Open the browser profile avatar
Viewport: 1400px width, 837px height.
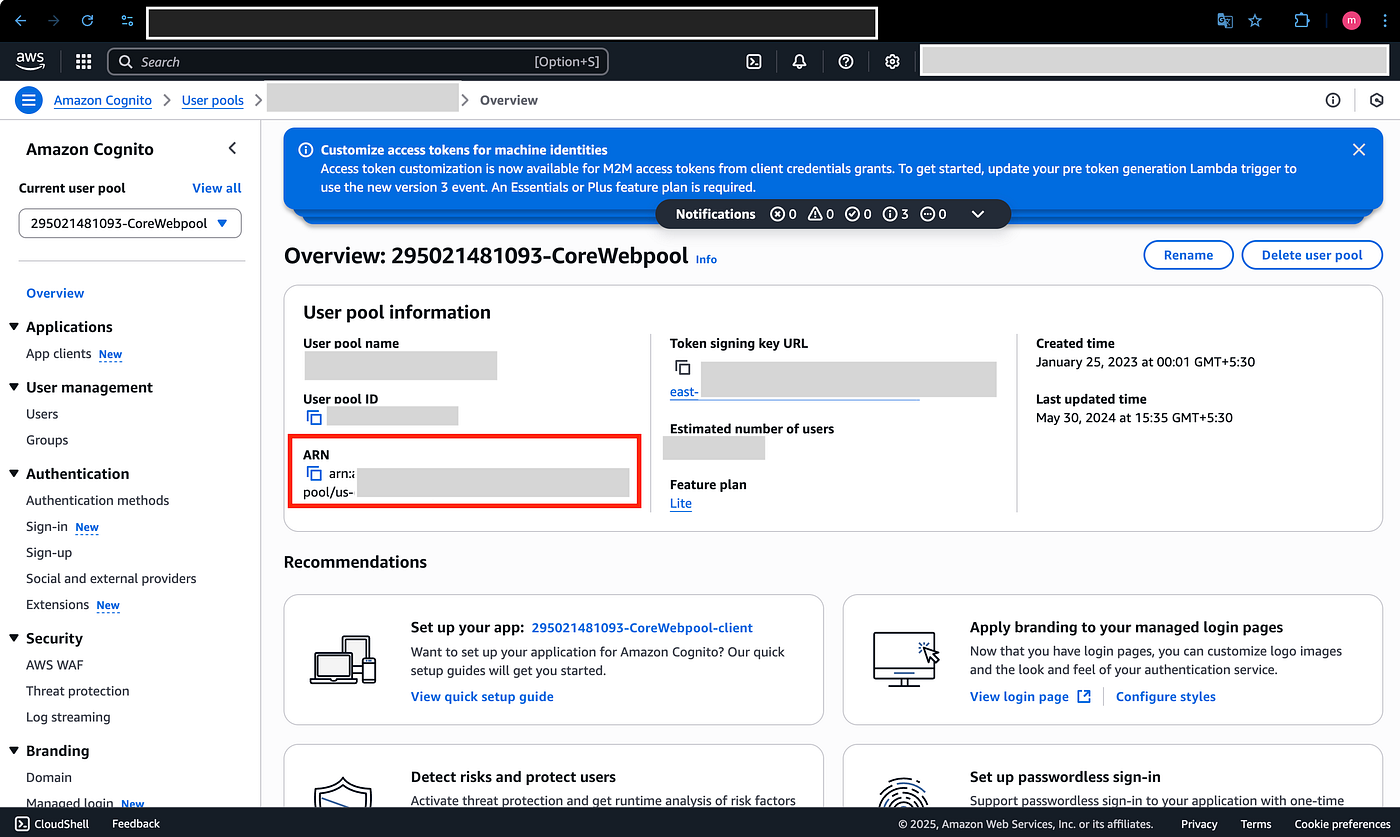pos(1351,20)
